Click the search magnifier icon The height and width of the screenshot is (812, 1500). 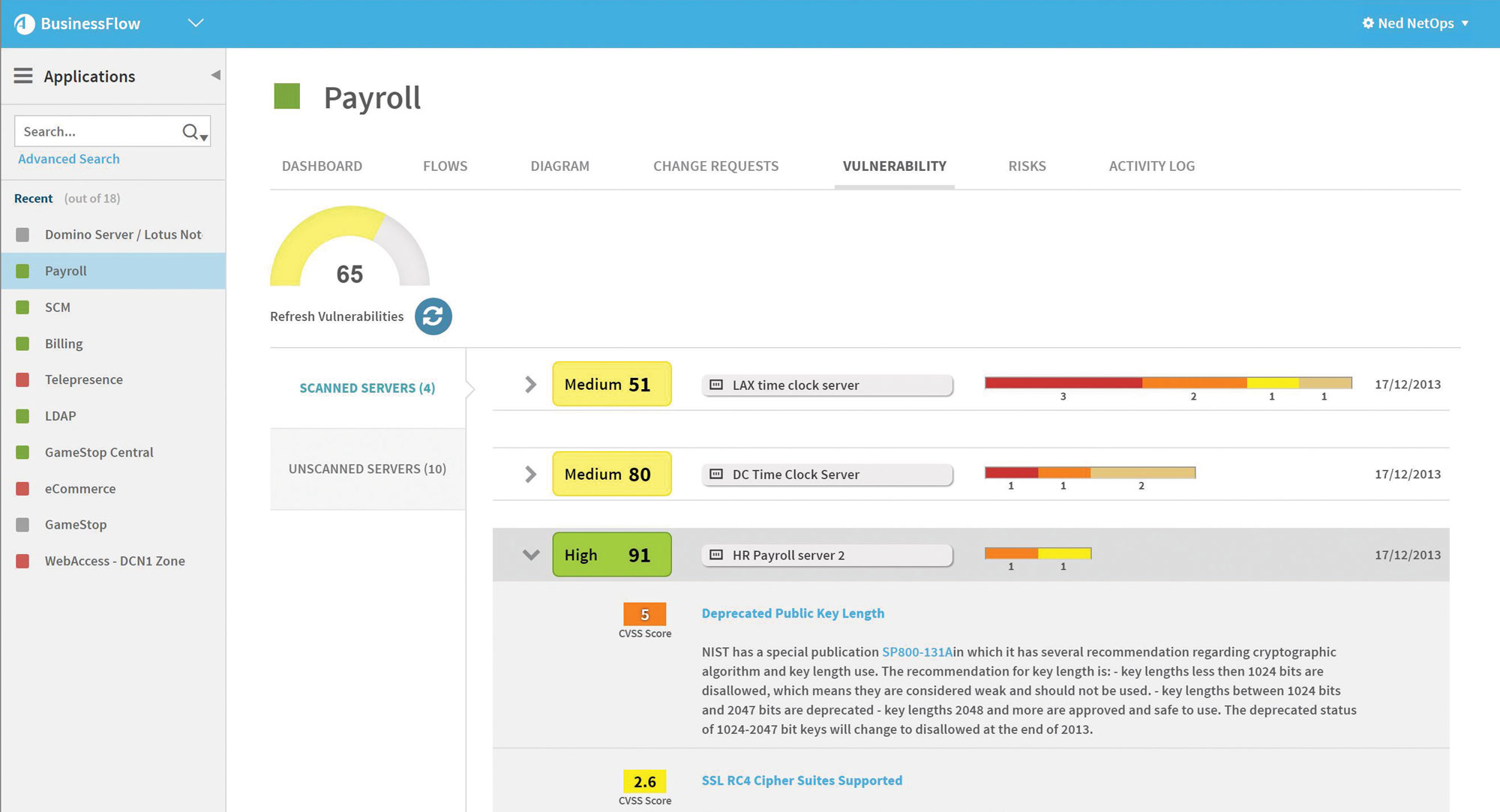pyautogui.click(x=190, y=132)
